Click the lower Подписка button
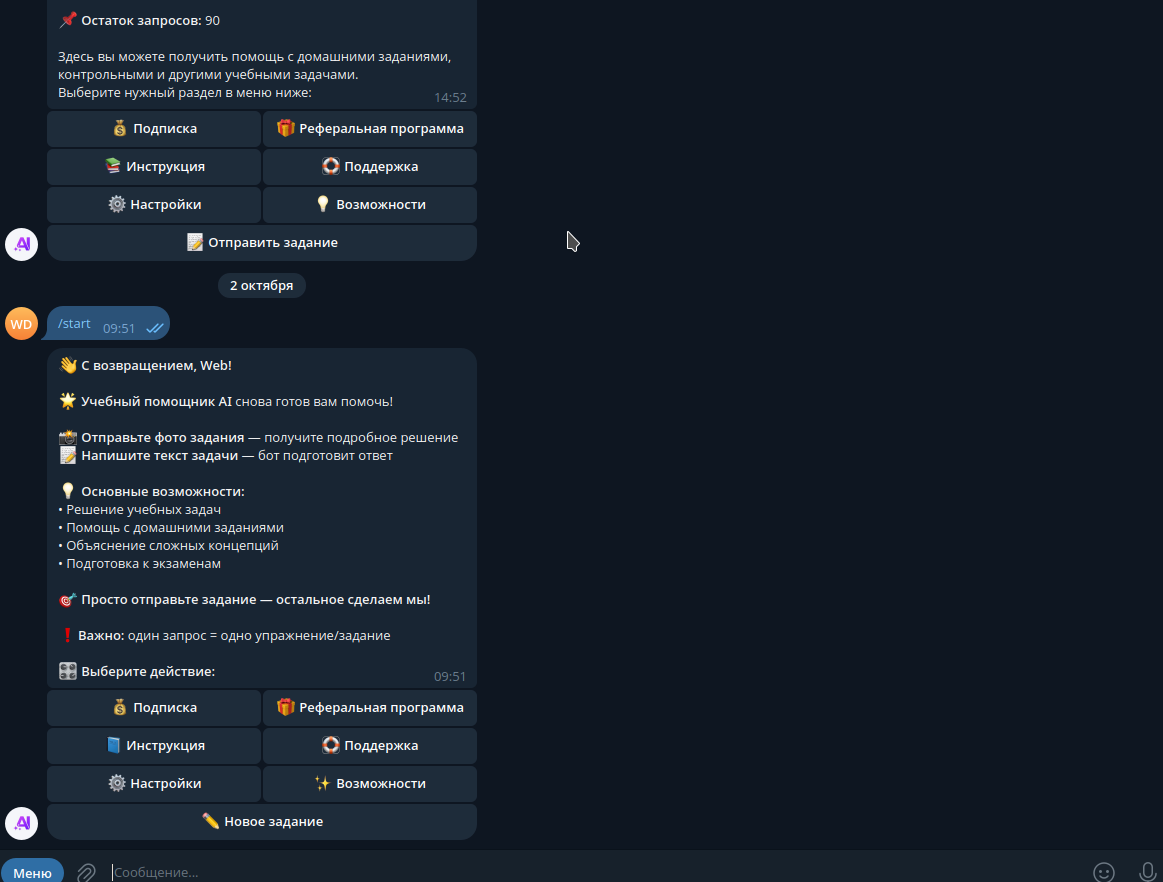The height and width of the screenshot is (882, 1163). click(154, 708)
